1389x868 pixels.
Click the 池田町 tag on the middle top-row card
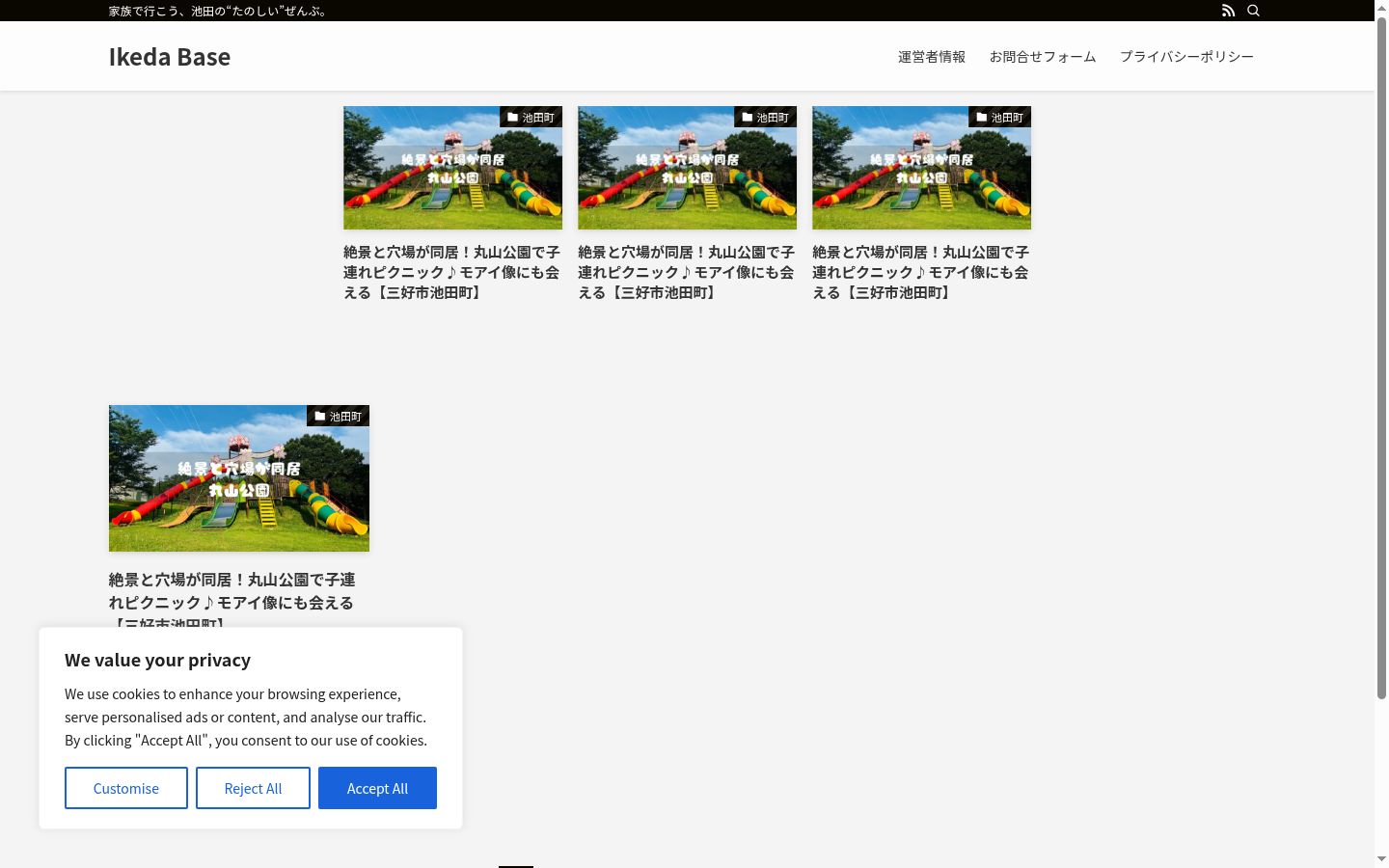765,117
